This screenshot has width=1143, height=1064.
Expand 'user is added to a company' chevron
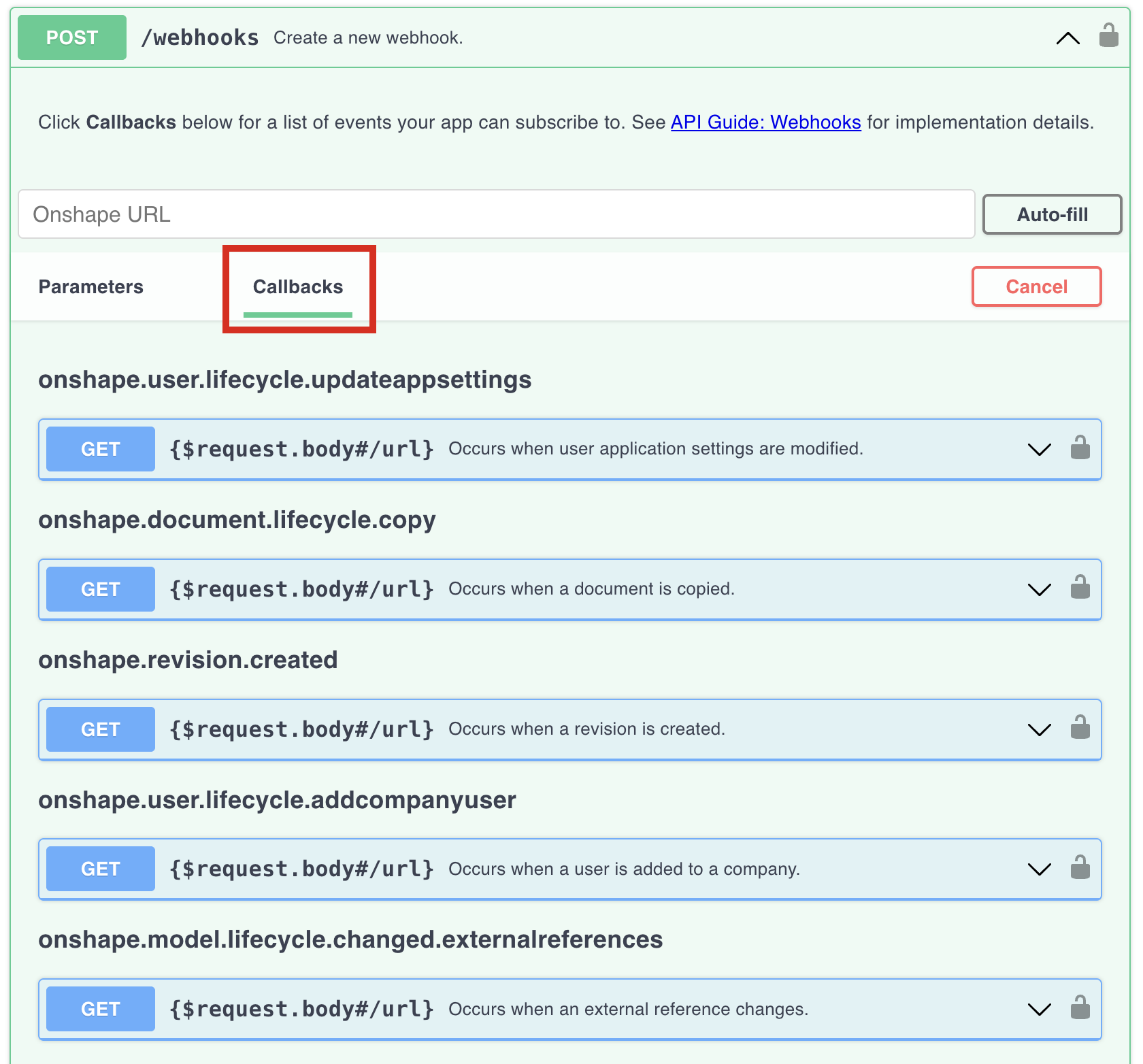(1039, 869)
